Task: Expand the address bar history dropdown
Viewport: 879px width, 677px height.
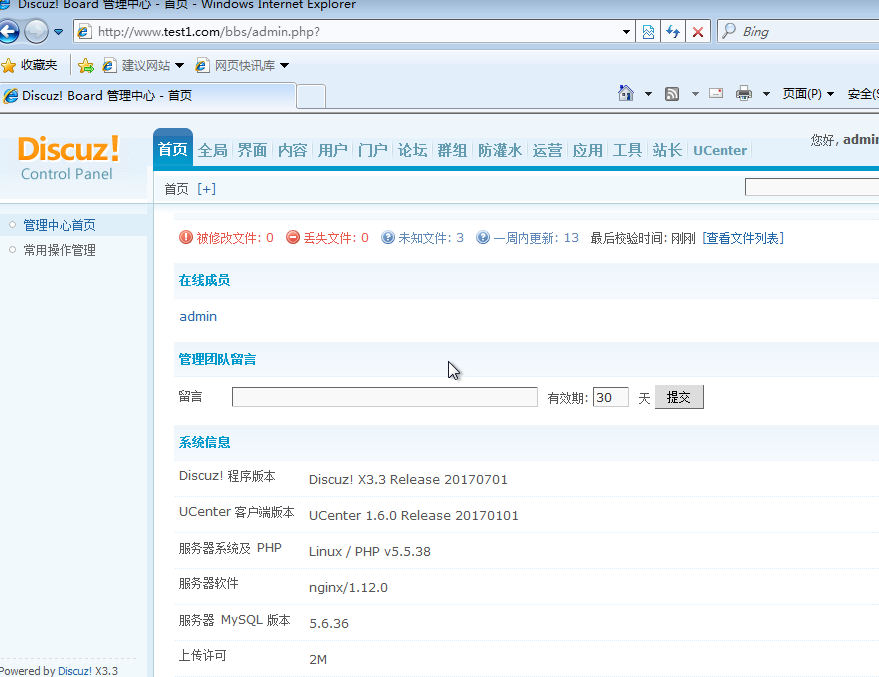Action: (x=627, y=32)
